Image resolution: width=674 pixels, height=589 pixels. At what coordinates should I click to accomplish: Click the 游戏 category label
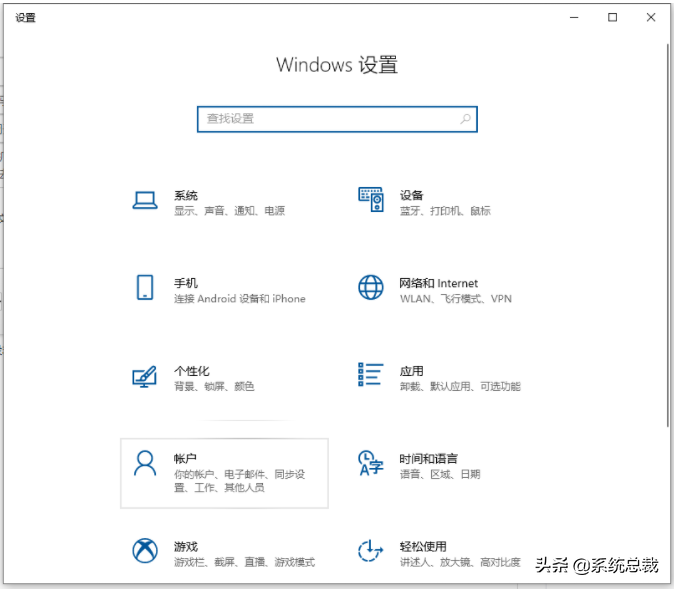click(x=186, y=546)
